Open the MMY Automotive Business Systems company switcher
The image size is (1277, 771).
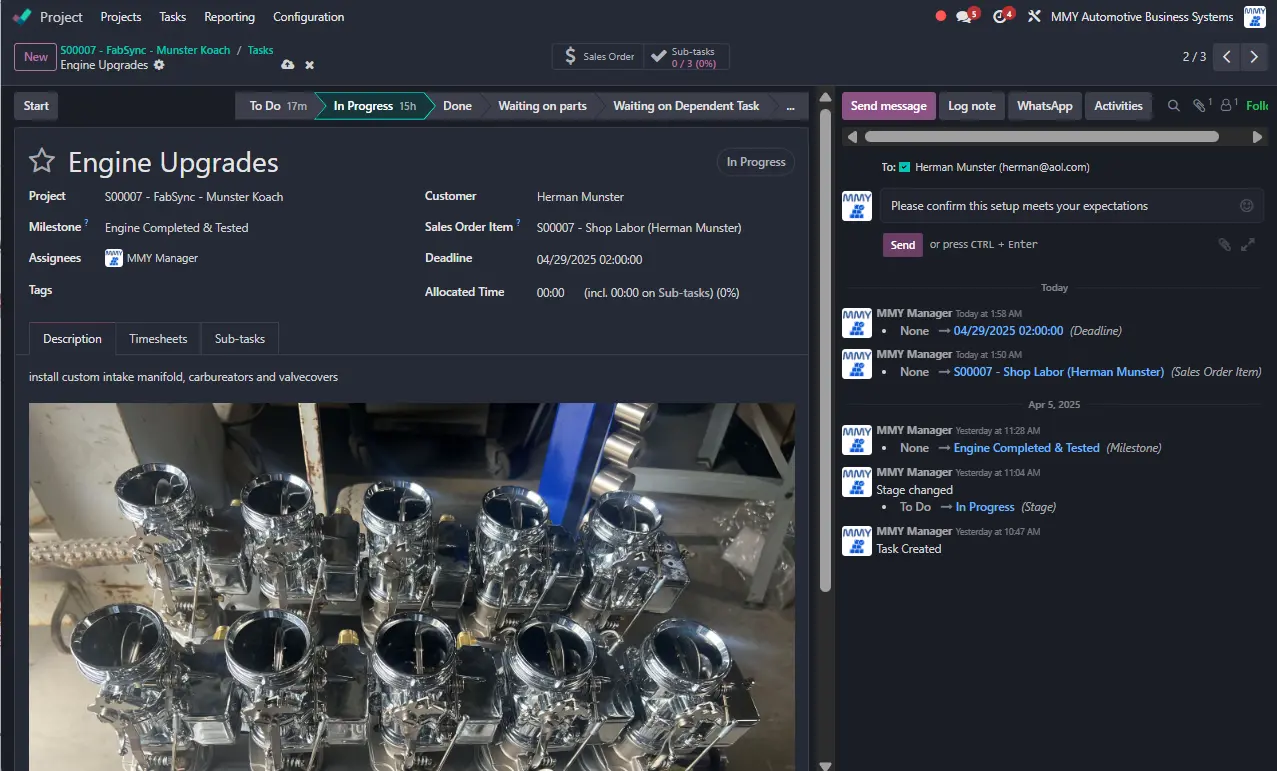click(x=1141, y=17)
